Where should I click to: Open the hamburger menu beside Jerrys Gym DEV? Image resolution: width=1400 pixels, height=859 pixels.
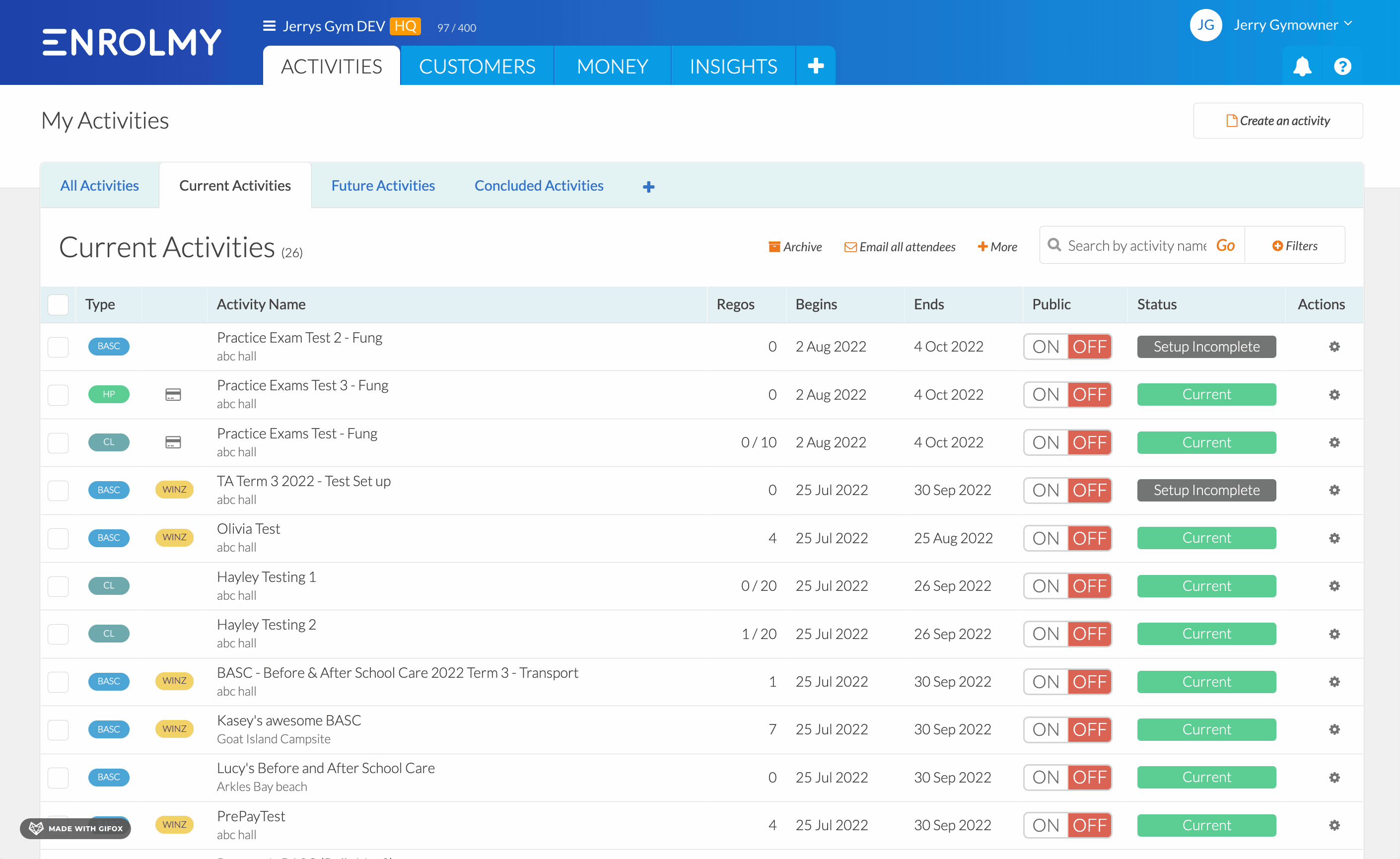tap(269, 26)
